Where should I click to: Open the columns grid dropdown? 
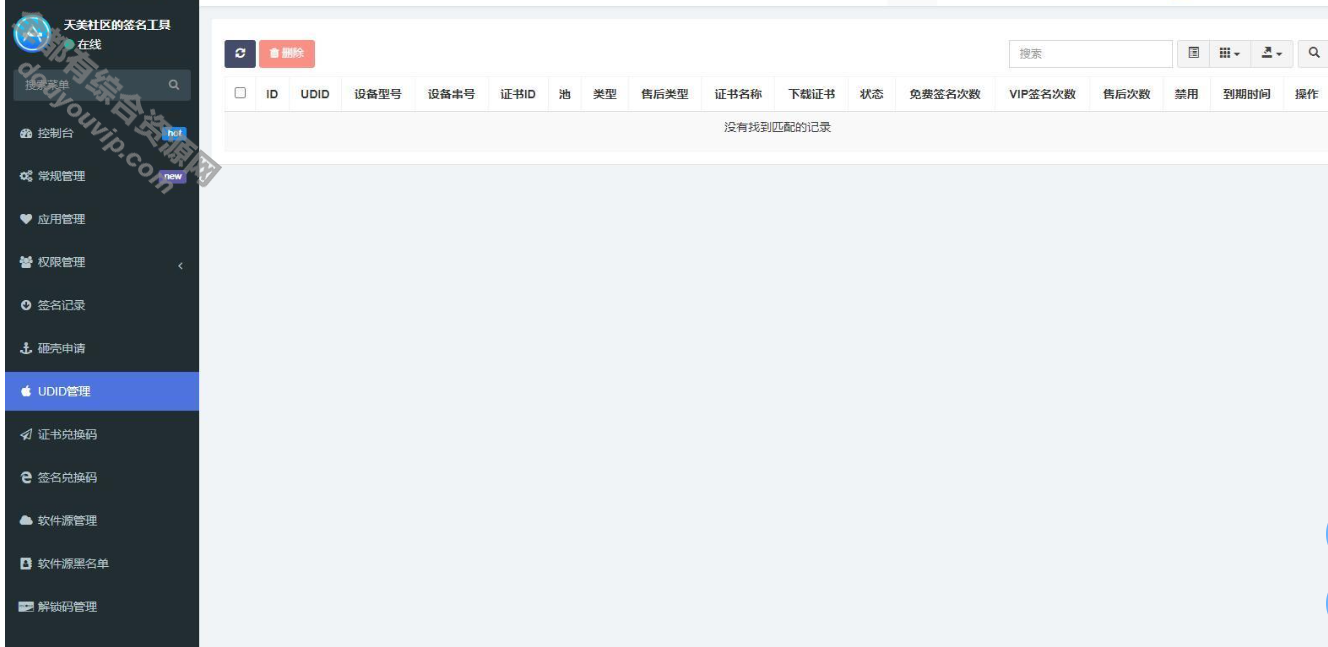click(x=1230, y=54)
